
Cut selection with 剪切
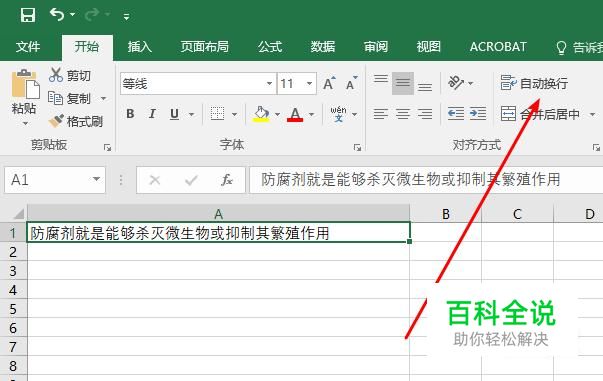click(x=70, y=75)
